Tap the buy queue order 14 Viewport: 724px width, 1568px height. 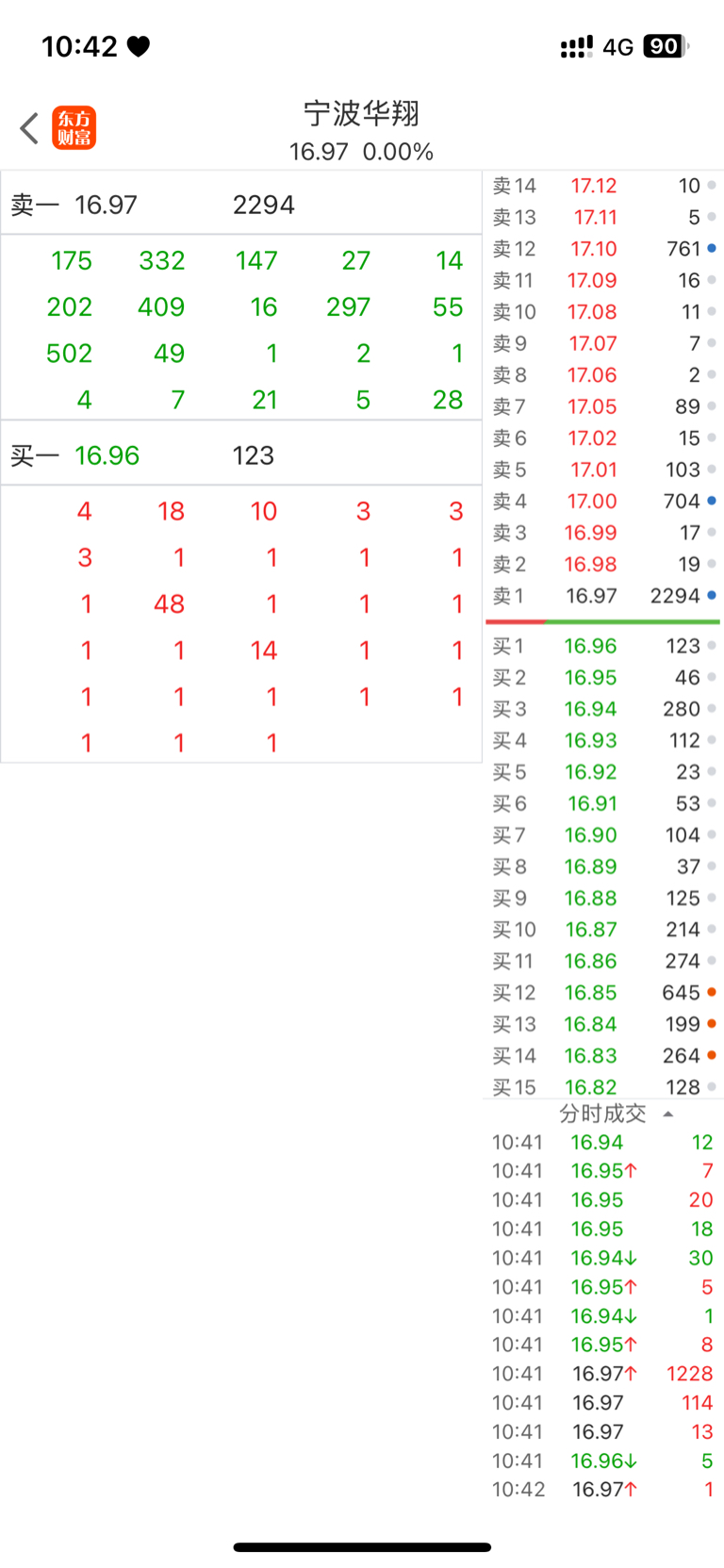[x=263, y=650]
